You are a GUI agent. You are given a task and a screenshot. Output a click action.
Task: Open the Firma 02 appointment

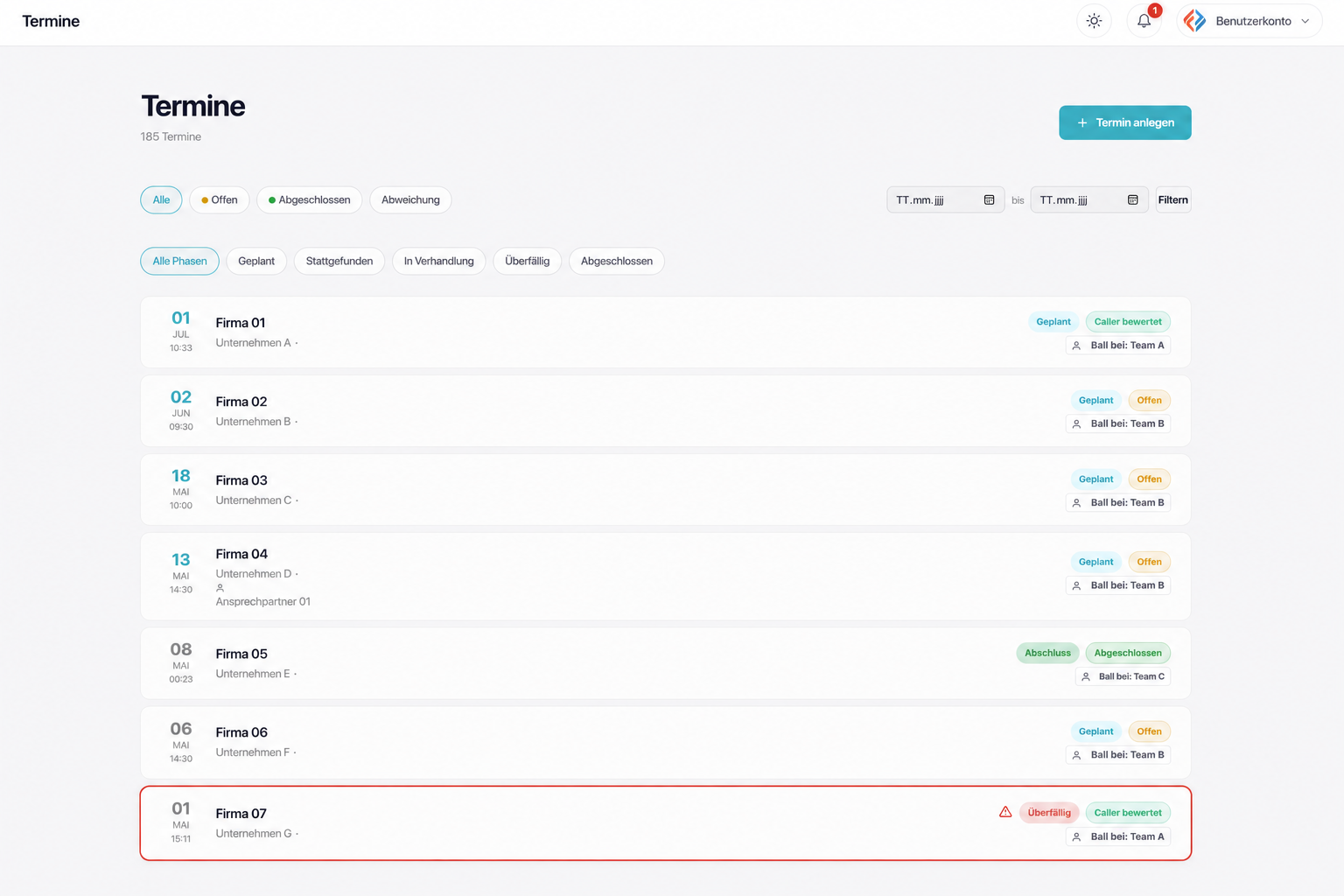tap(665, 411)
